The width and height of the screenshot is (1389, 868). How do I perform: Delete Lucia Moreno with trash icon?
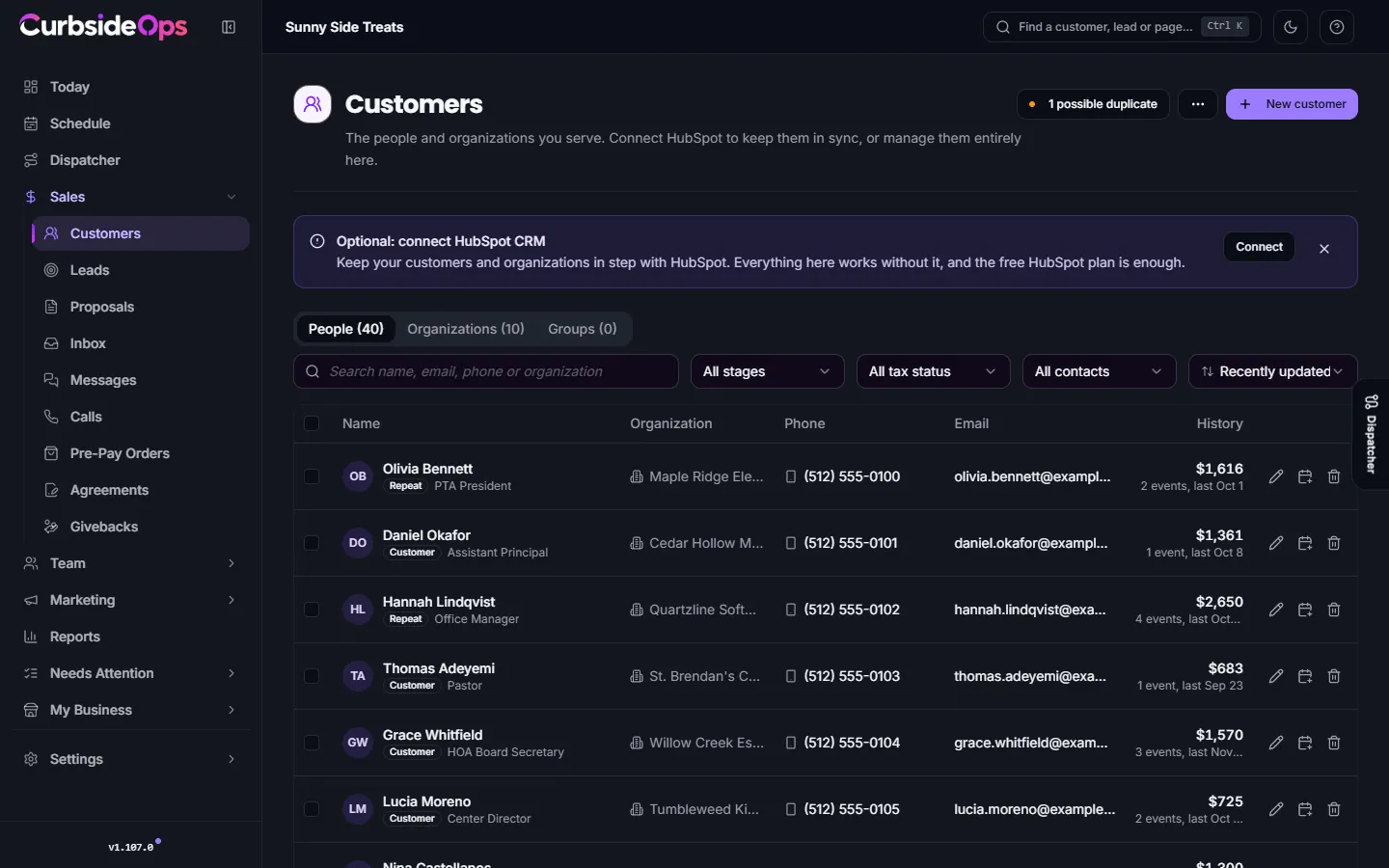click(x=1334, y=809)
